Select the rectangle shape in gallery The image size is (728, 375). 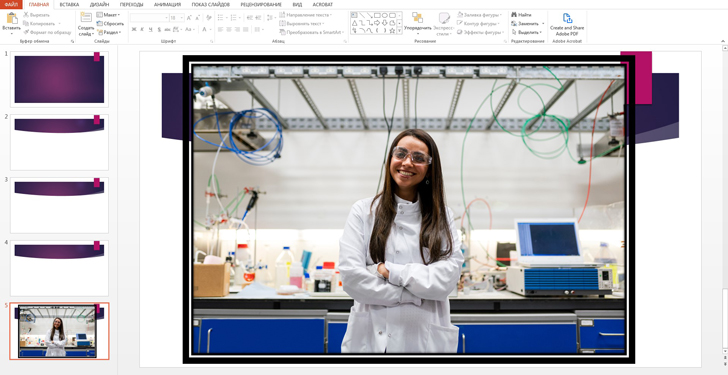[377, 15]
